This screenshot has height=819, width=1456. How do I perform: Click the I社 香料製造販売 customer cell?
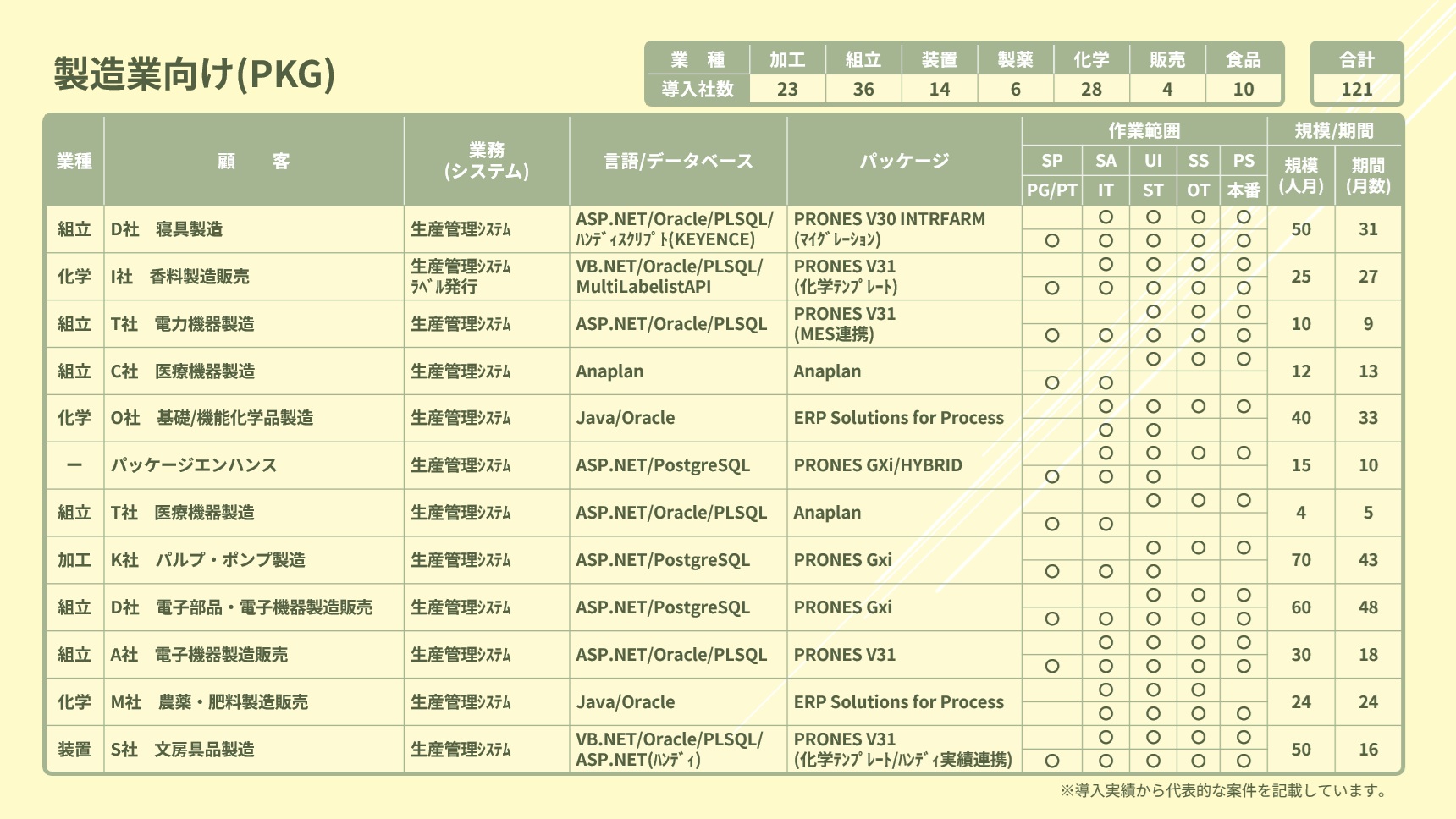coord(180,277)
